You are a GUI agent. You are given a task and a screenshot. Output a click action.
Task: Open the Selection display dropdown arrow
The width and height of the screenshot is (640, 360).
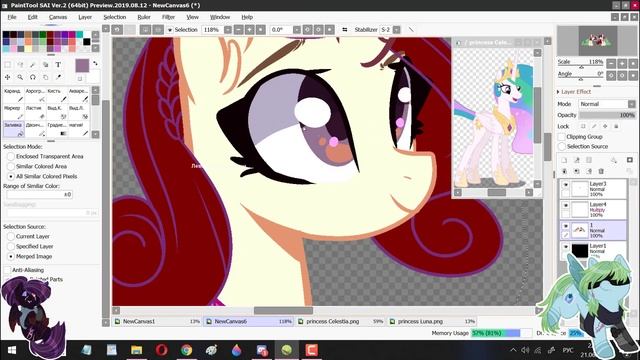coord(170,30)
